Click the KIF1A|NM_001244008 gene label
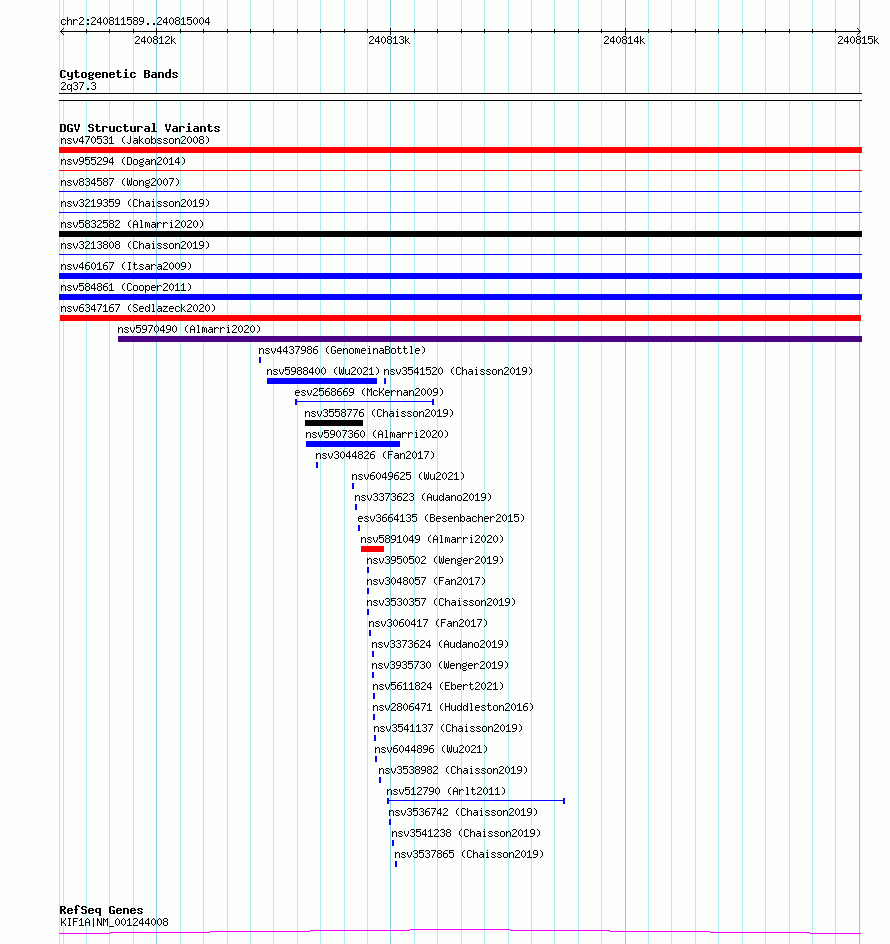This screenshot has height=944, width=890. [114, 922]
